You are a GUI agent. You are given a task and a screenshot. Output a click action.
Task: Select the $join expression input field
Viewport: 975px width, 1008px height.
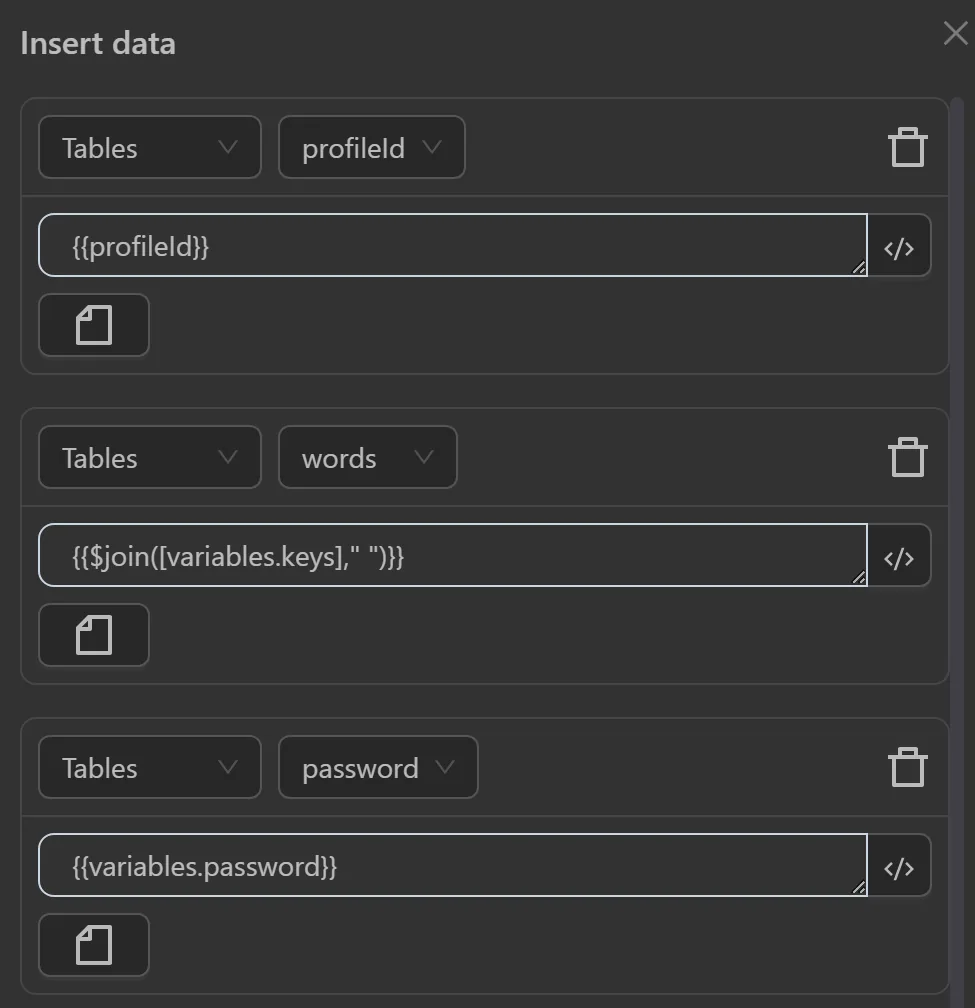pyautogui.click(x=450, y=555)
